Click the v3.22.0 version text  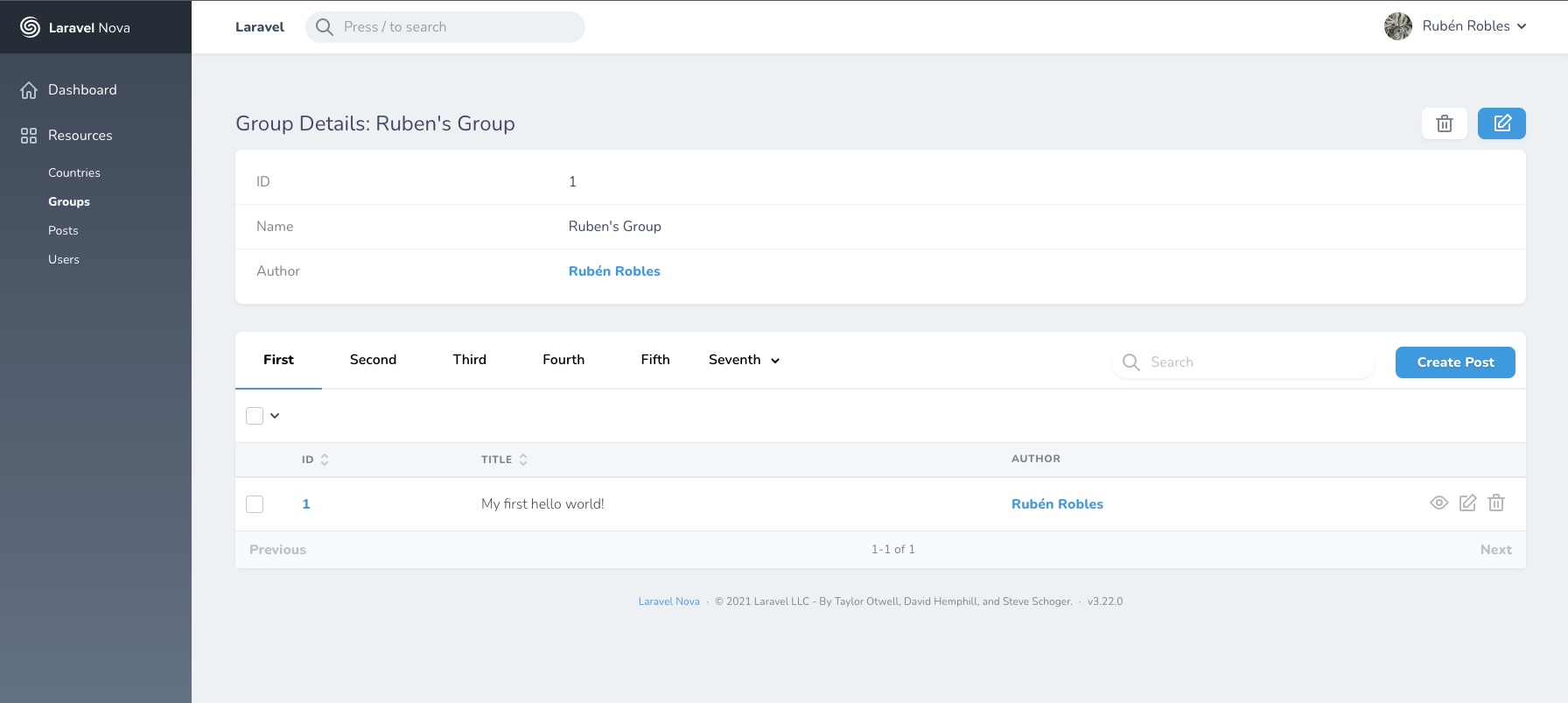pyautogui.click(x=1105, y=601)
